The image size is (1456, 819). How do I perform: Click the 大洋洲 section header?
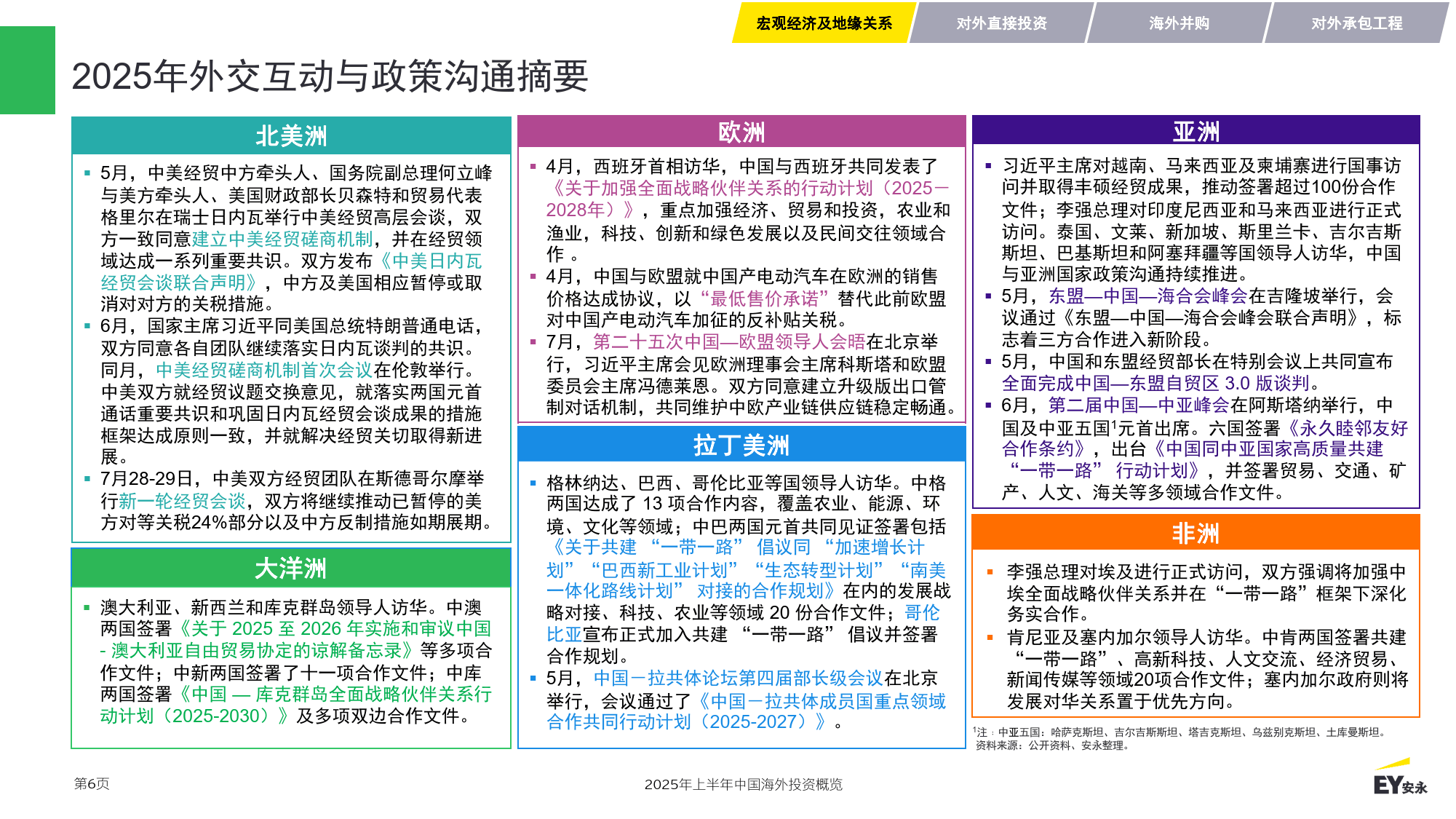pyautogui.click(x=291, y=568)
